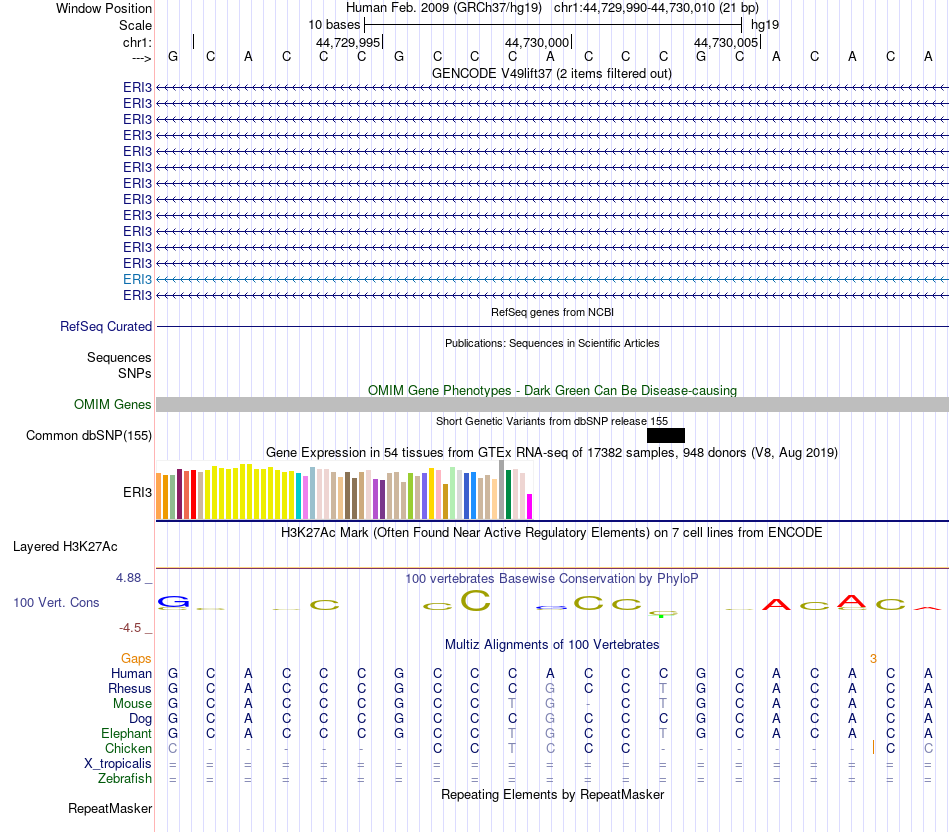Select the Mouse alignment row label

[x=132, y=704]
